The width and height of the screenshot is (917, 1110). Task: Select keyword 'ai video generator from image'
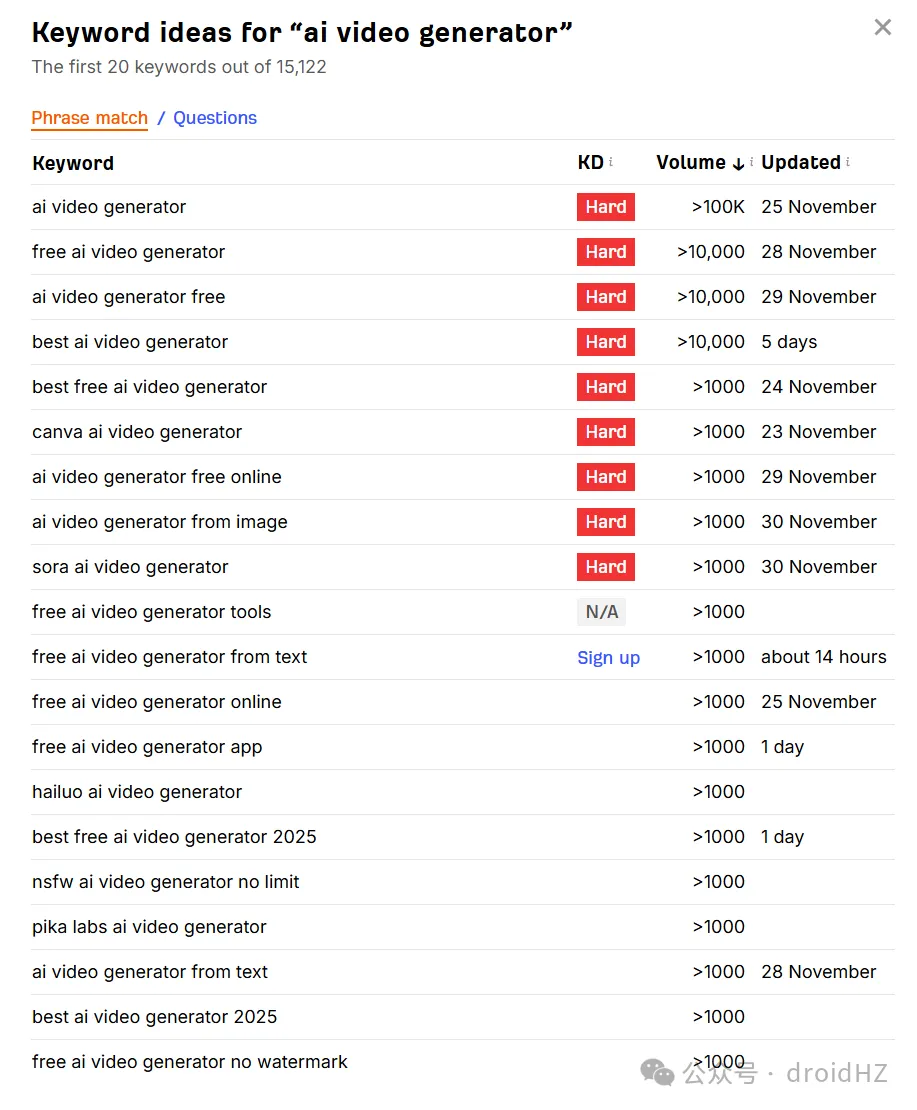pos(160,522)
